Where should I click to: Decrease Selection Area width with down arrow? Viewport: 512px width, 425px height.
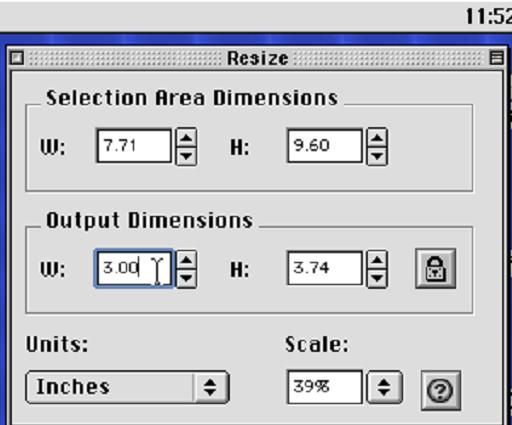(x=186, y=156)
